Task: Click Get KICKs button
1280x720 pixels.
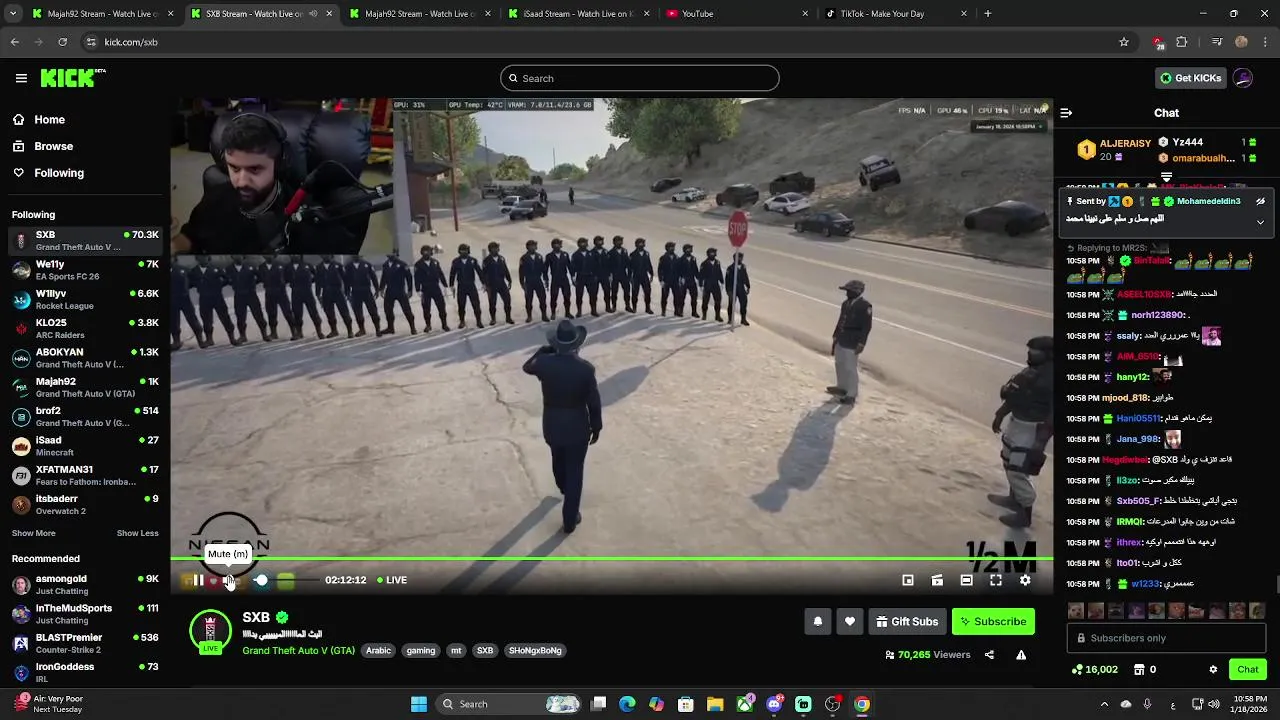Action: [1190, 78]
